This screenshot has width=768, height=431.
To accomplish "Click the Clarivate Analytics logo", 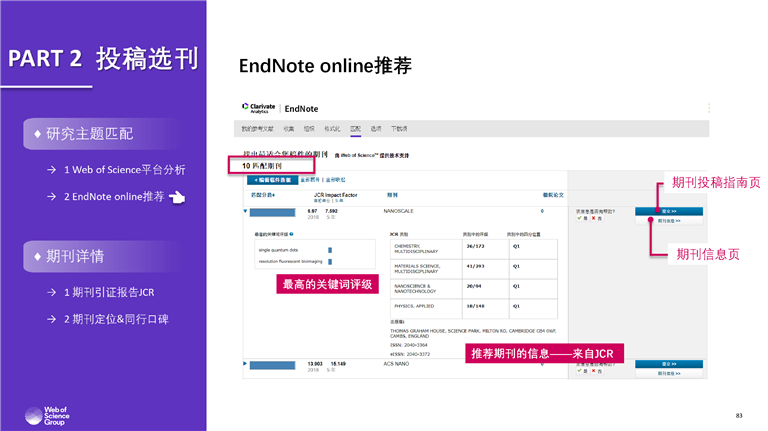I will coord(259,108).
